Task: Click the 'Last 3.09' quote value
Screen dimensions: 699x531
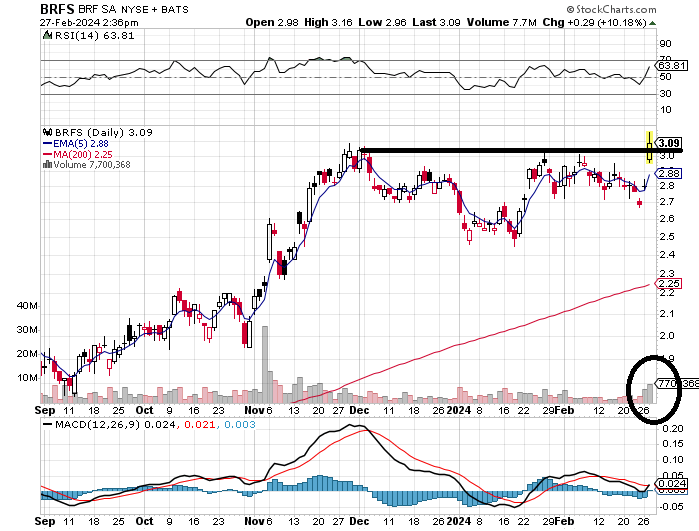Action: 436,22
